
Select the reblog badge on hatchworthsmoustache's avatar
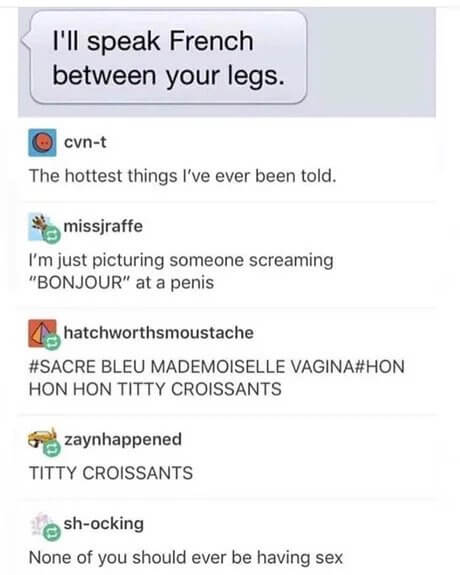coord(52,342)
